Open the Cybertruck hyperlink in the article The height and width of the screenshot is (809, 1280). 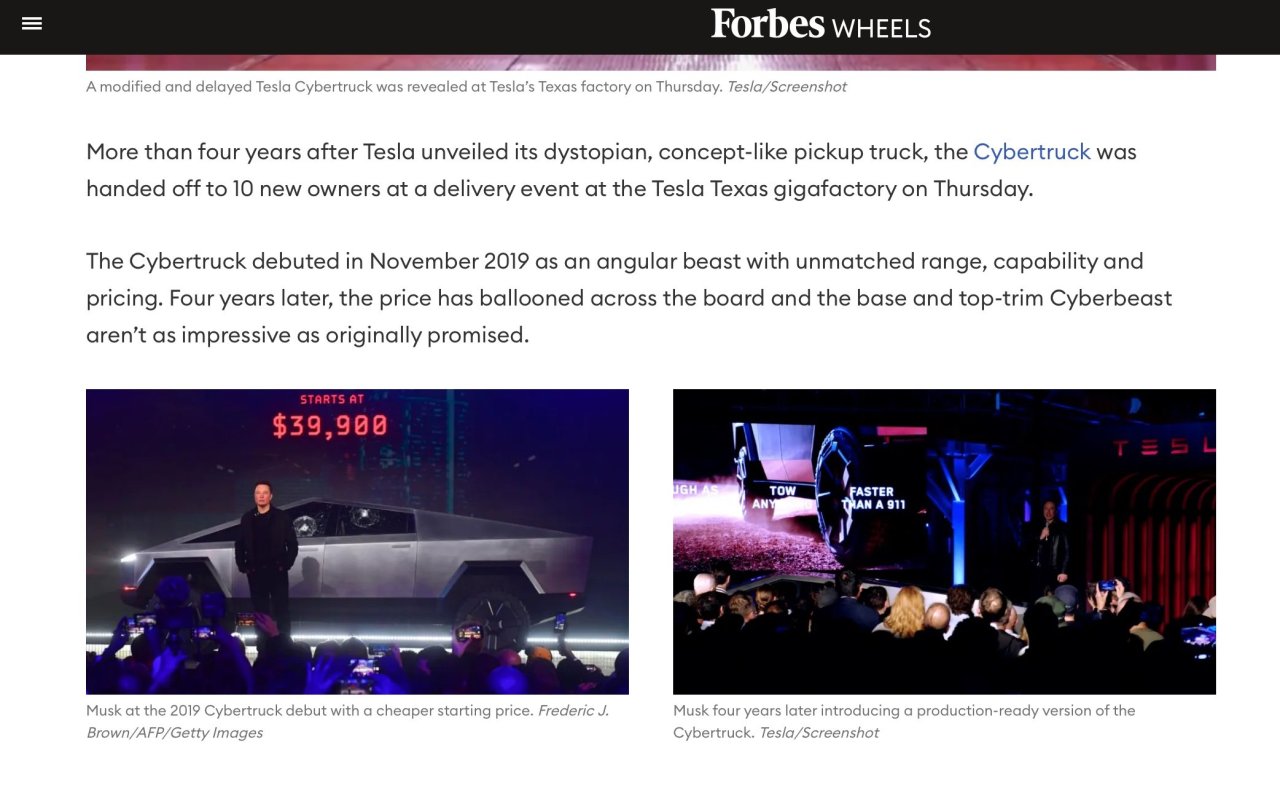click(1031, 152)
